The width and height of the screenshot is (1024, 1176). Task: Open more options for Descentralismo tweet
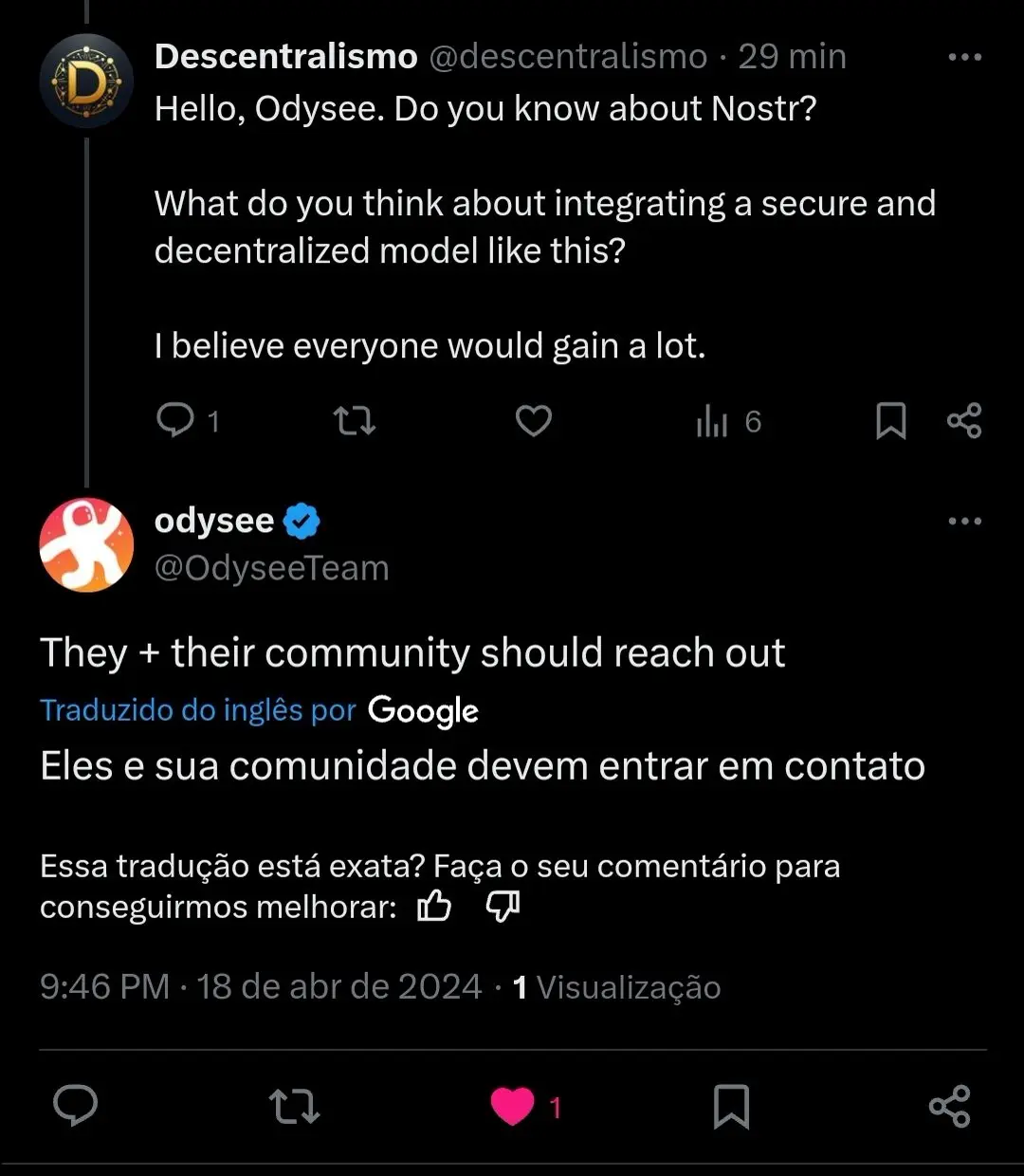(964, 57)
